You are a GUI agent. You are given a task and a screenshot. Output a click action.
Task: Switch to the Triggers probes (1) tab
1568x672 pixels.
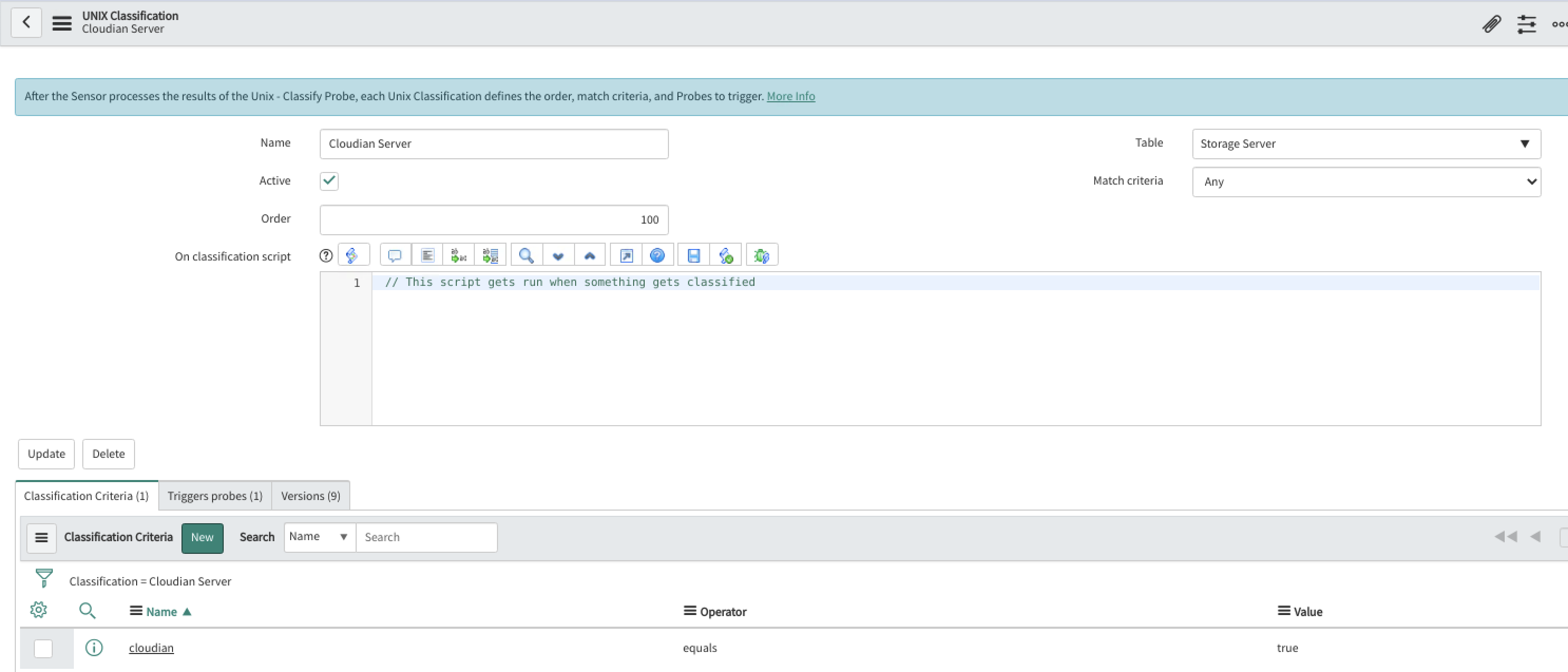215,496
